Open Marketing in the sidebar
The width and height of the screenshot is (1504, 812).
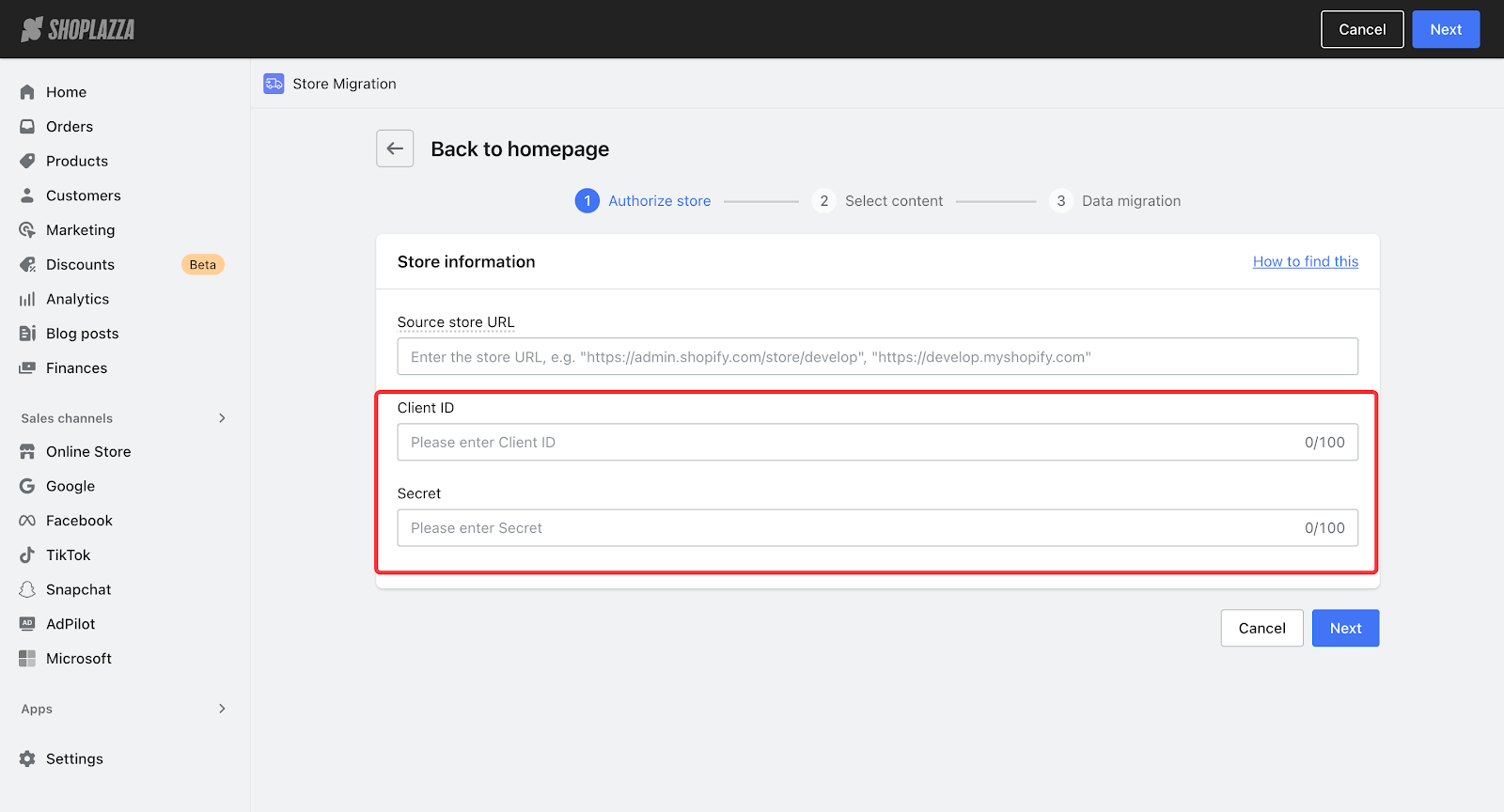click(x=80, y=230)
